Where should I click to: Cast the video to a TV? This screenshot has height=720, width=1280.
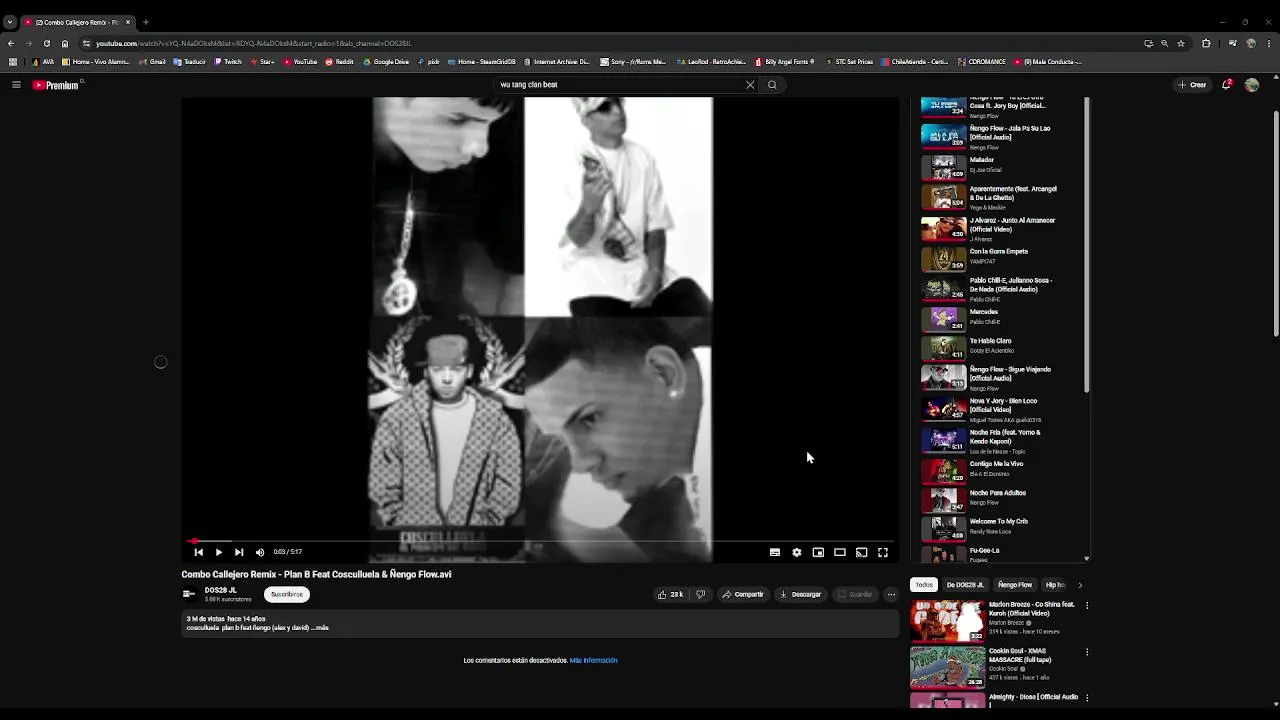coord(861,552)
